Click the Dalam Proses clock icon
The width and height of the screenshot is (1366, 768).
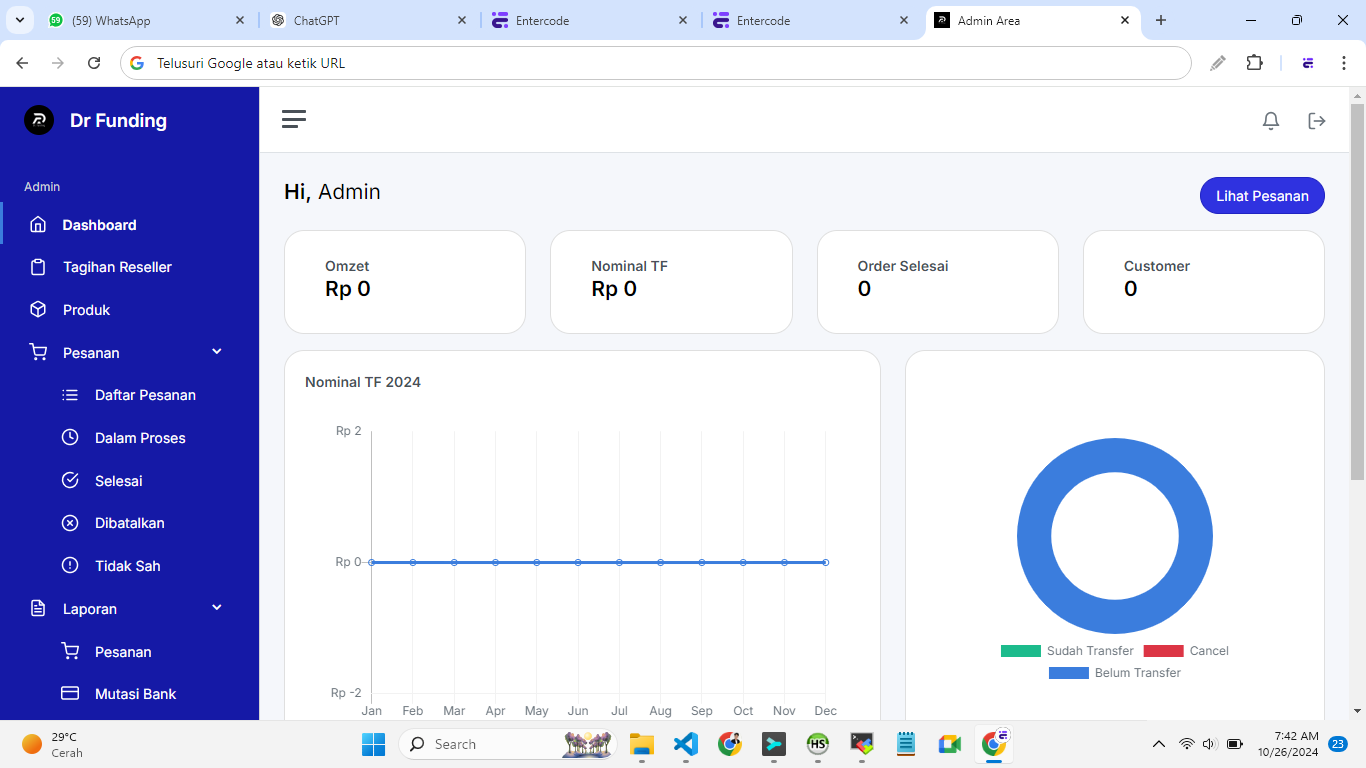70,437
